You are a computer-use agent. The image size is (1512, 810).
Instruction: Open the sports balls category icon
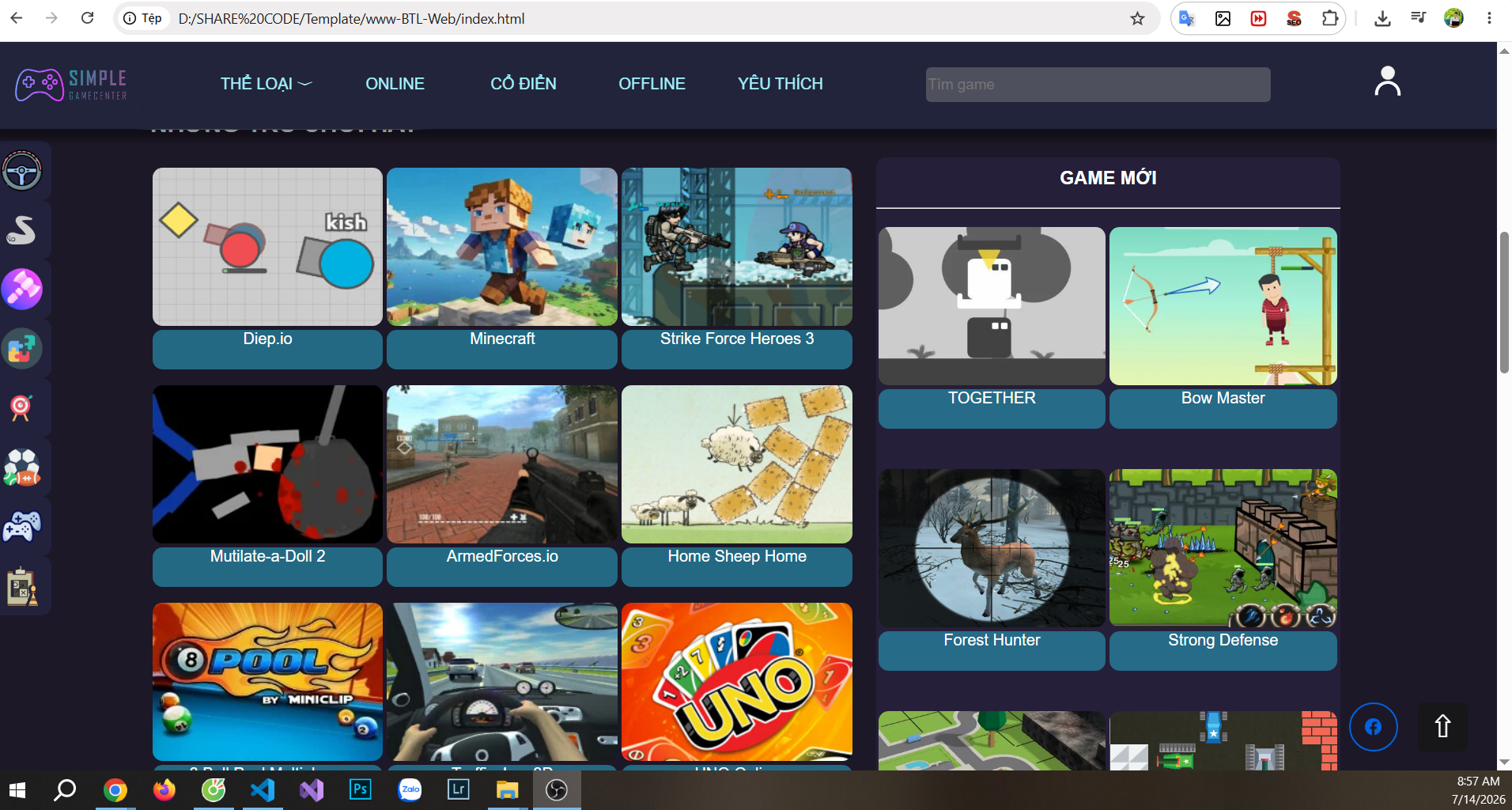tap(22, 467)
